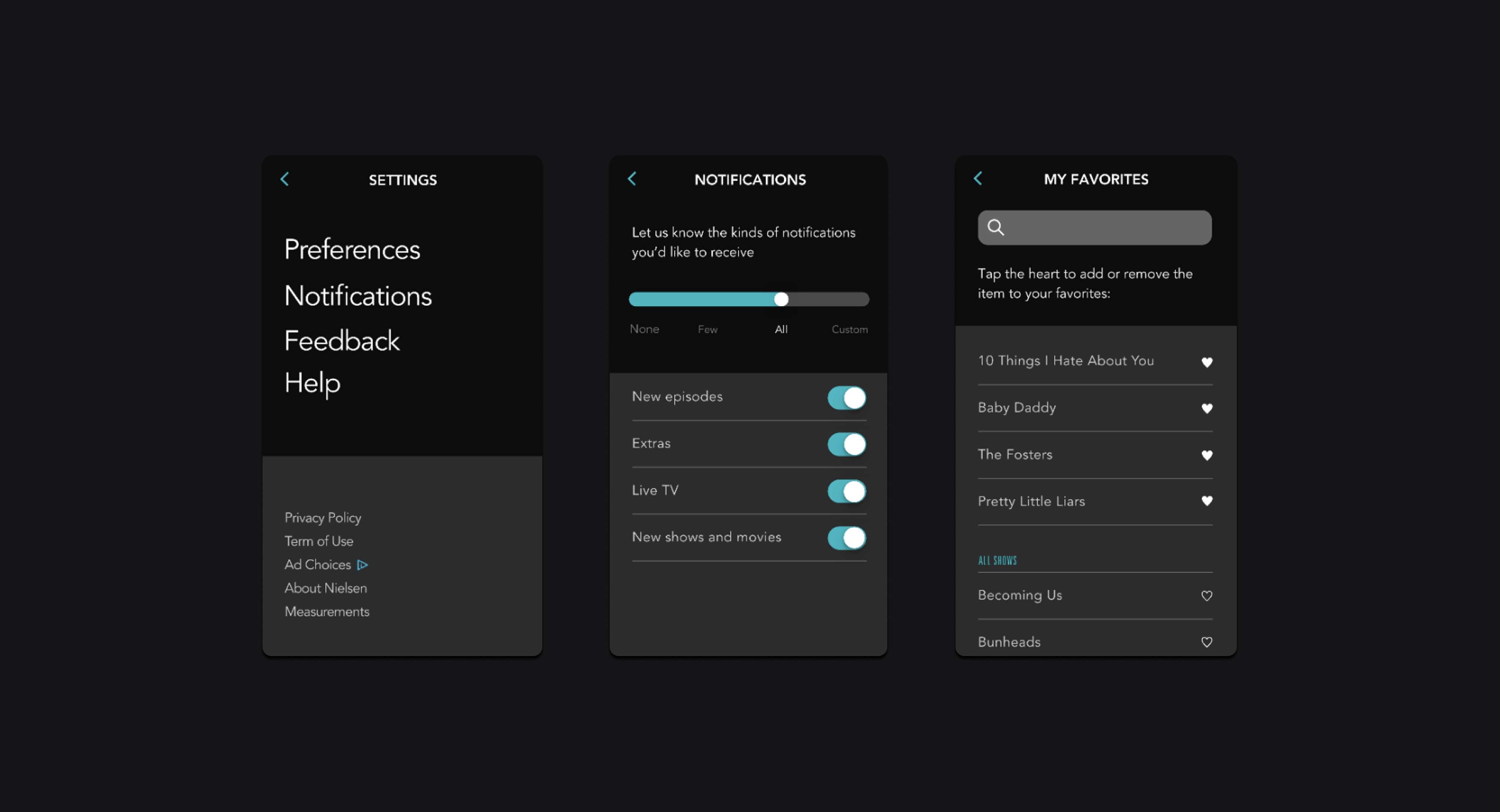Select Feedback in settings menu
Screen dimensions: 1500x812
342,340
